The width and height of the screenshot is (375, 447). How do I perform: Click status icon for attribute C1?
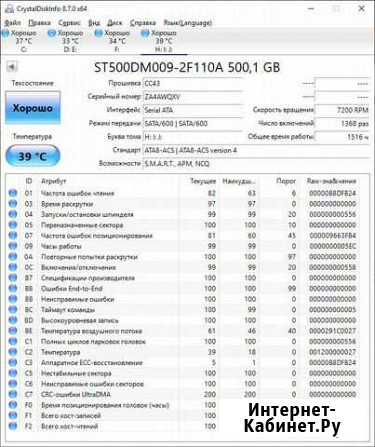click(13, 342)
